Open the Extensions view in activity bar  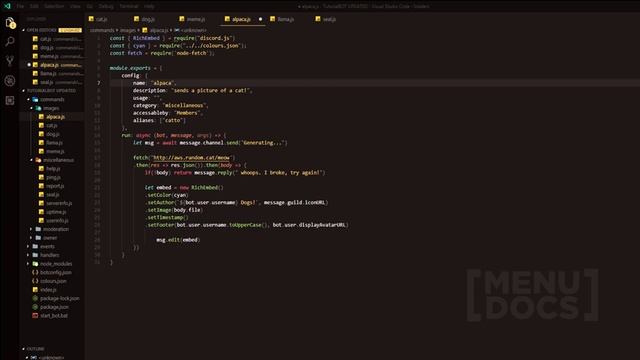[x=10, y=100]
